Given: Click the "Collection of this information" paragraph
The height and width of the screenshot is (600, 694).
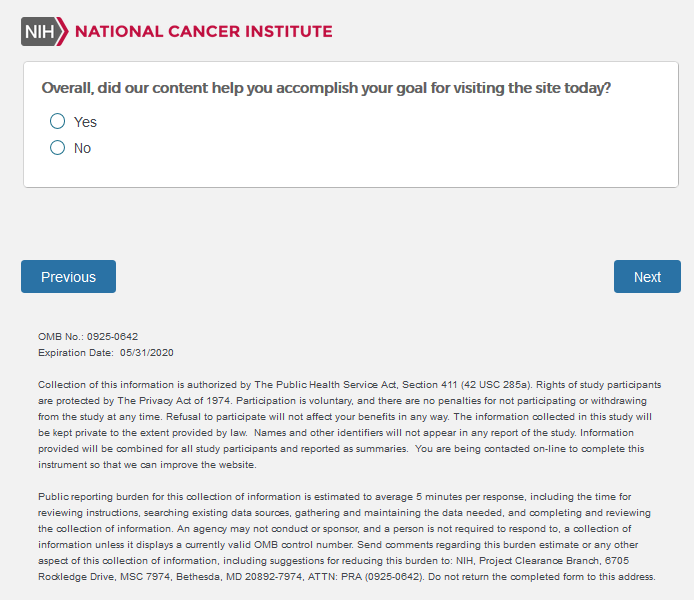Looking at the screenshot, I should pyautogui.click(x=347, y=424).
